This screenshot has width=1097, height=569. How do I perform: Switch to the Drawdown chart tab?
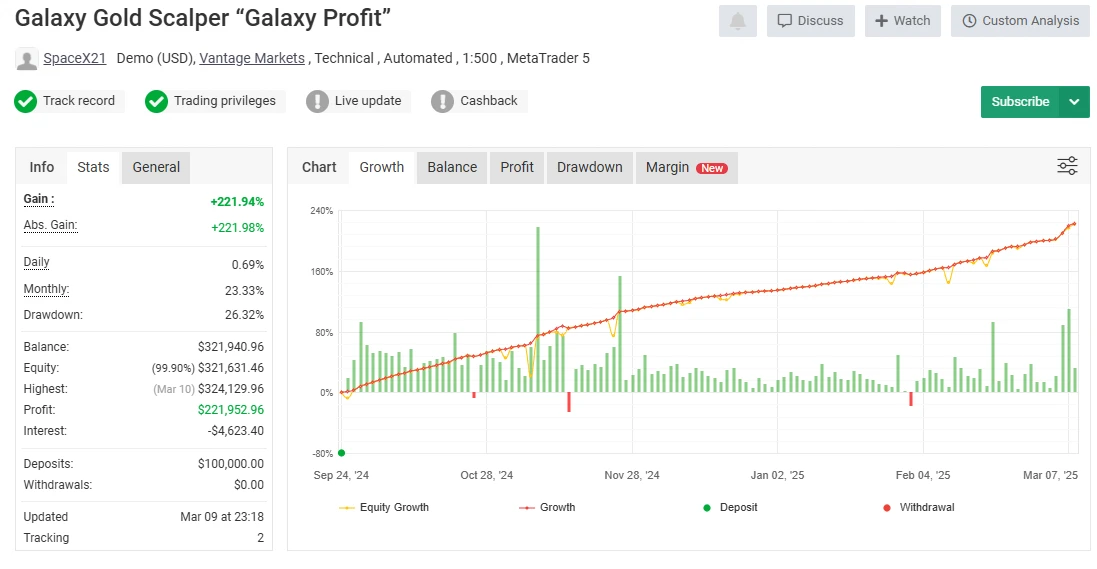tap(589, 167)
